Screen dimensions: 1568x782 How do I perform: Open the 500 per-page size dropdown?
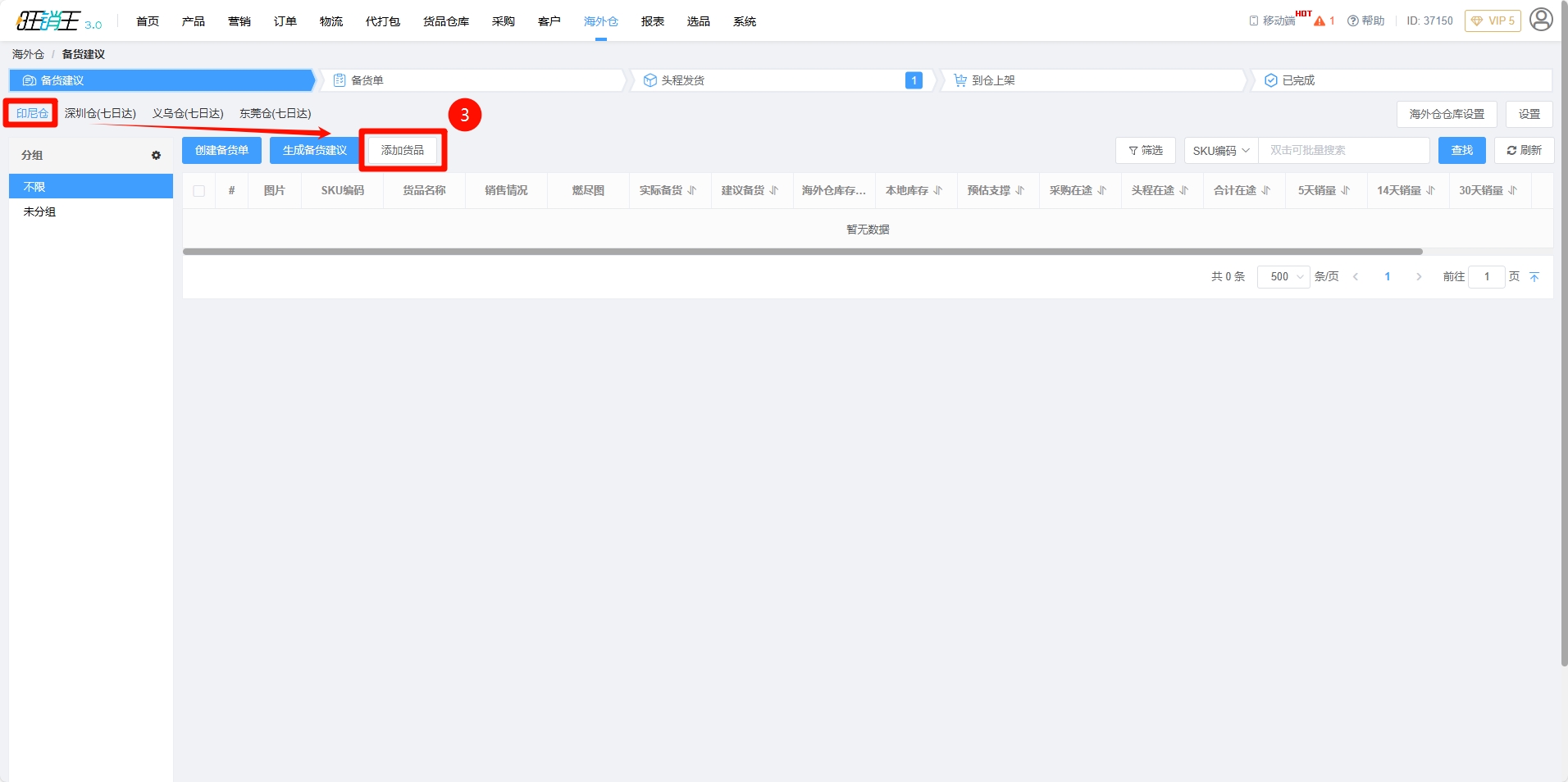click(1283, 277)
